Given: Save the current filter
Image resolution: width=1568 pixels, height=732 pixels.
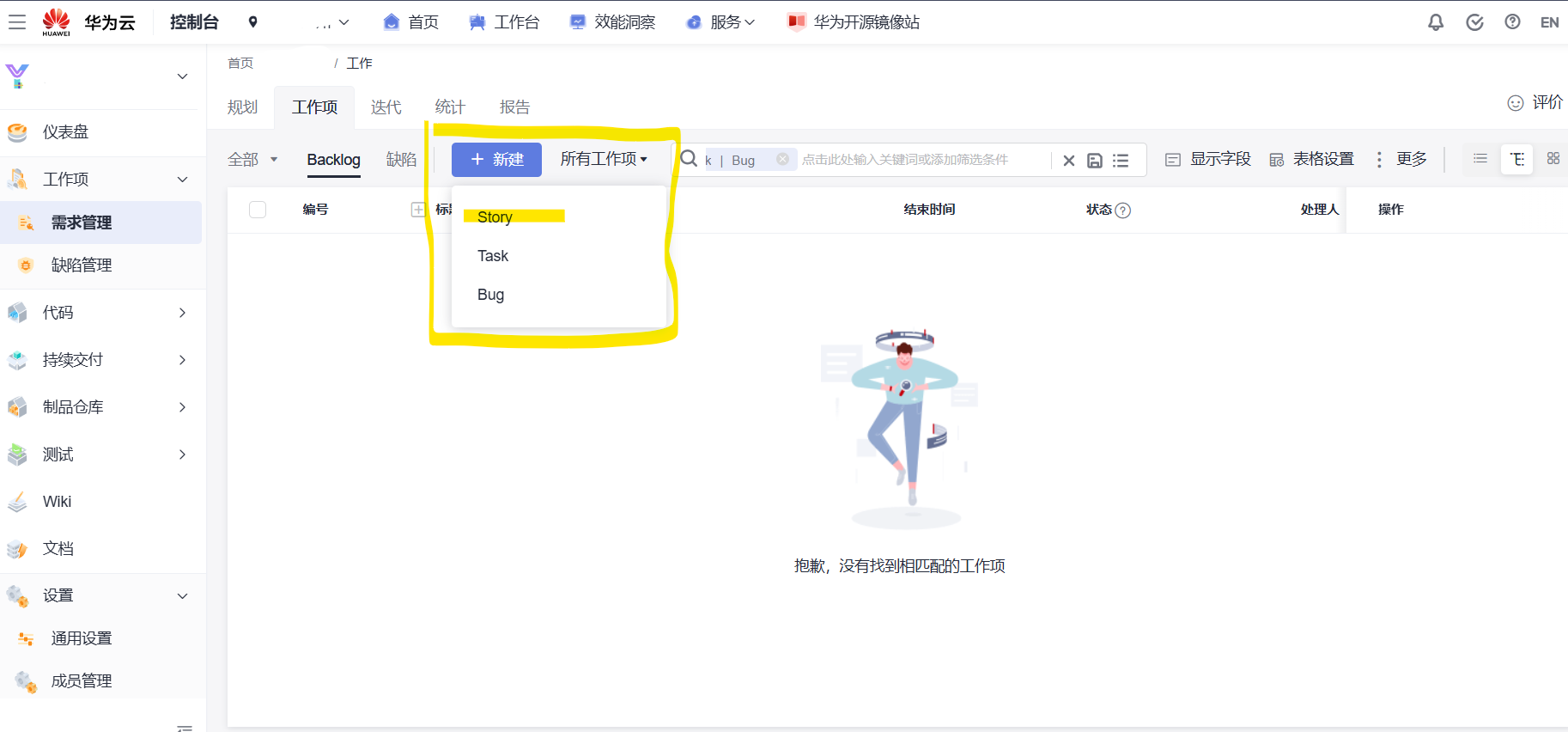Looking at the screenshot, I should click(x=1095, y=161).
